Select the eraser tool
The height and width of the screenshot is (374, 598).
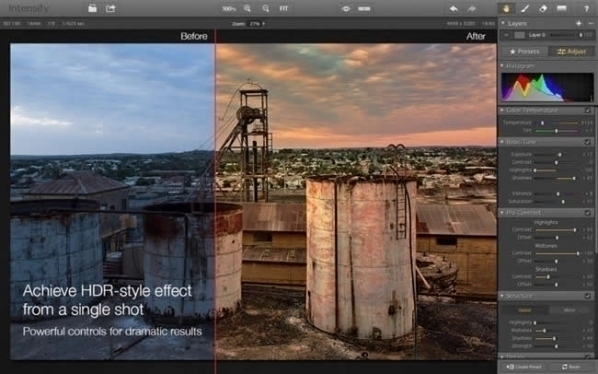tap(543, 8)
